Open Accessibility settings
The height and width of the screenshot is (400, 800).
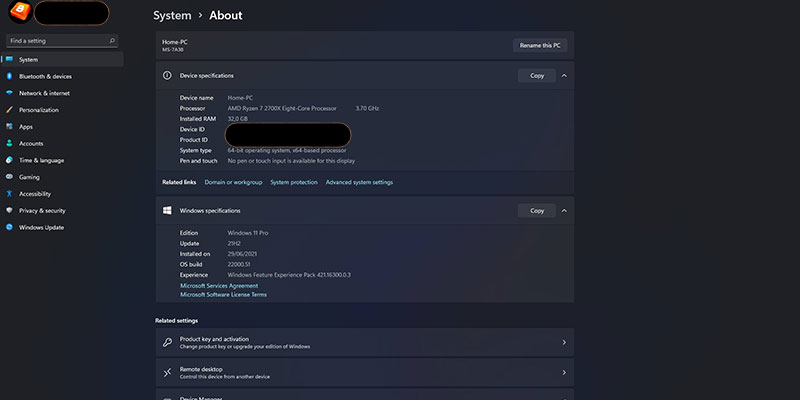pyautogui.click(x=62, y=194)
